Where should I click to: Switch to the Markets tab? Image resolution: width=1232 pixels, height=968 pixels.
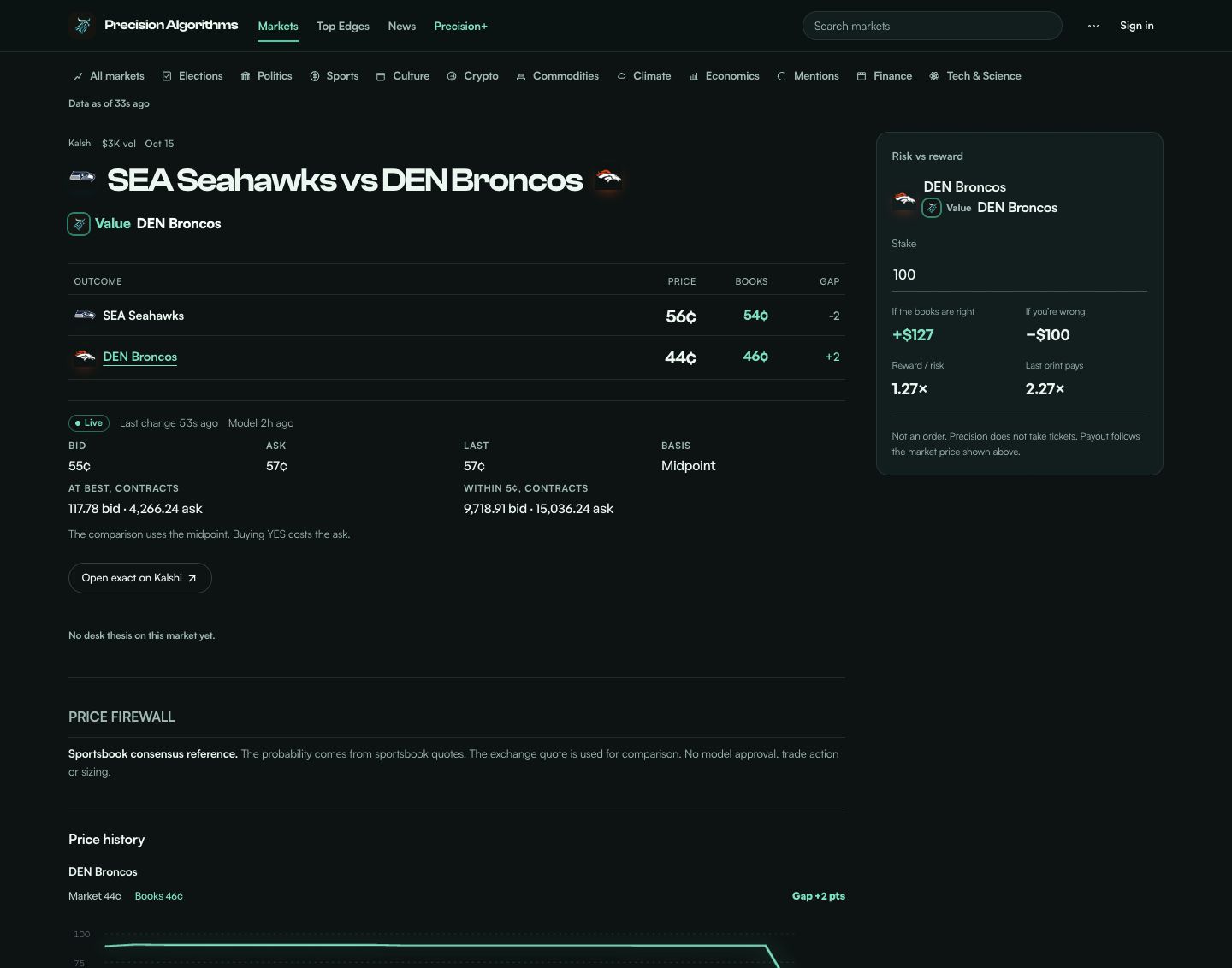[278, 27]
